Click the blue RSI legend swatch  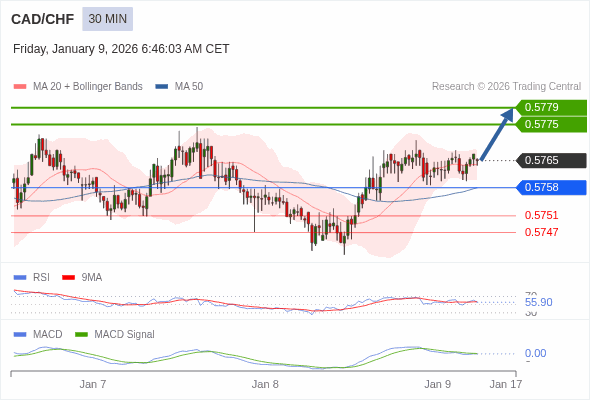click(20, 278)
